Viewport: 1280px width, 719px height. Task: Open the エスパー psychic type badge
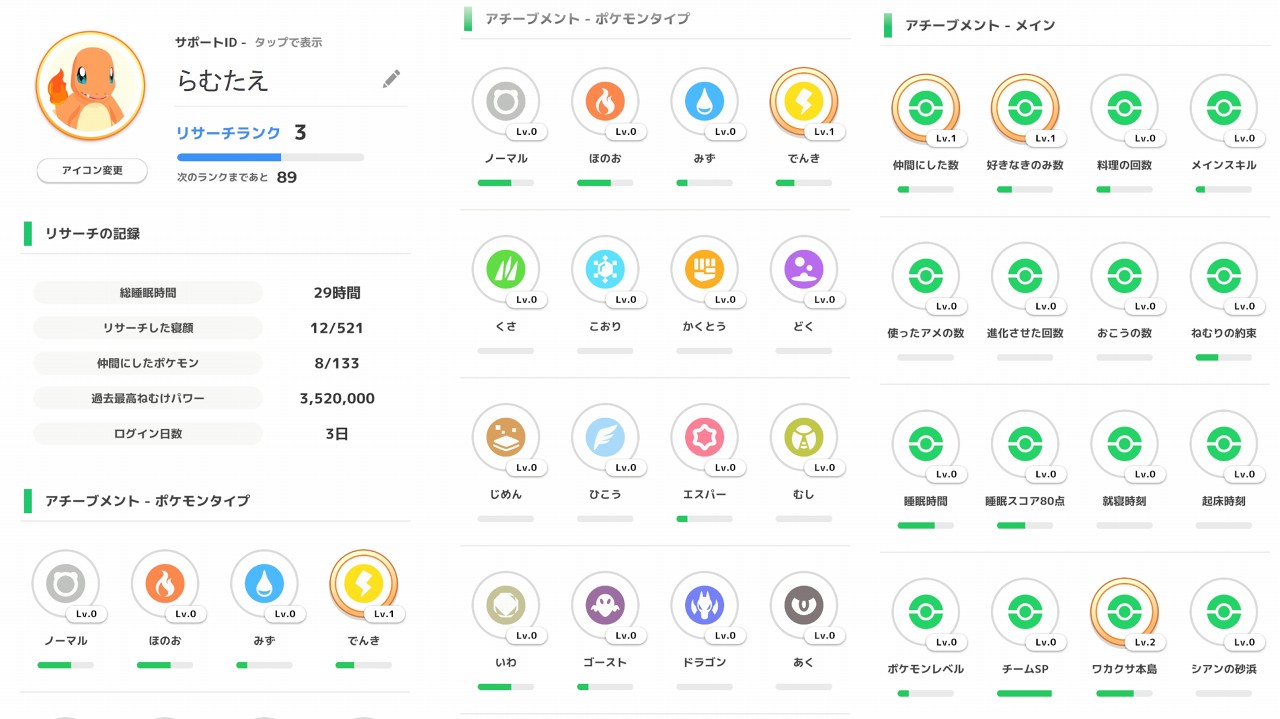[704, 438]
